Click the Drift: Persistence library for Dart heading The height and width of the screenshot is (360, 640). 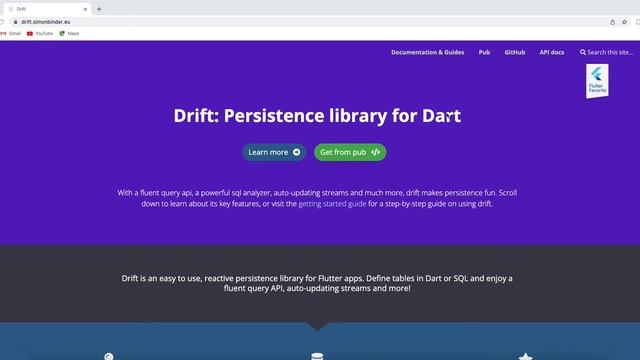pos(317,116)
